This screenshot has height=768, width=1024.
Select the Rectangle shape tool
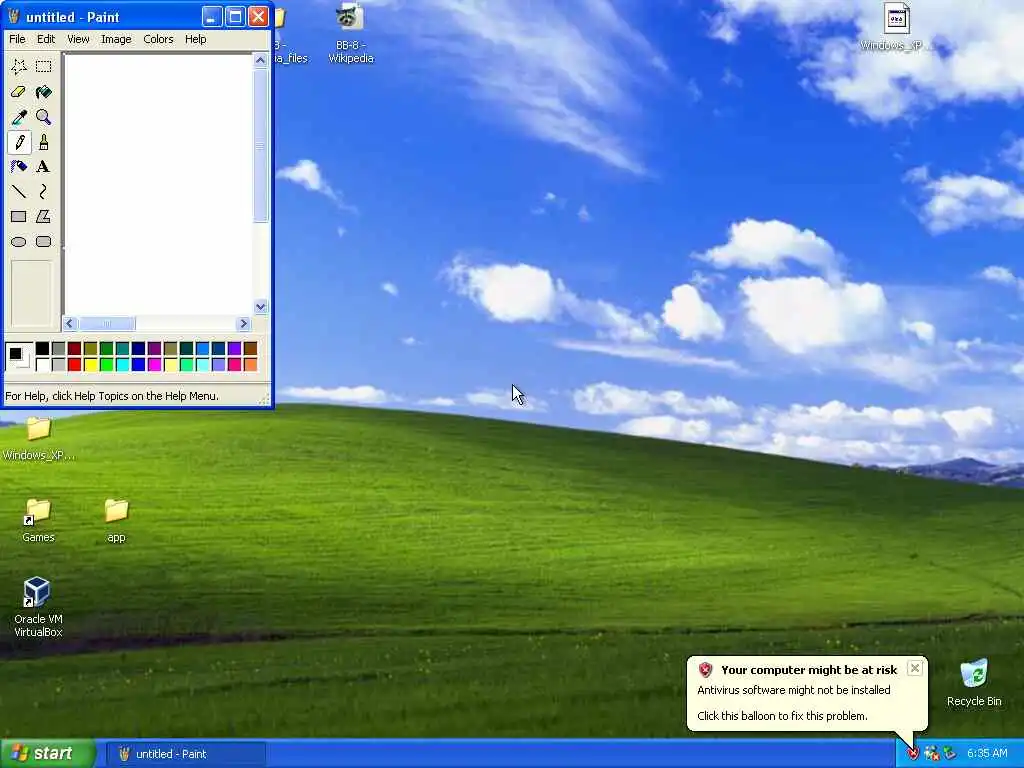pos(19,216)
